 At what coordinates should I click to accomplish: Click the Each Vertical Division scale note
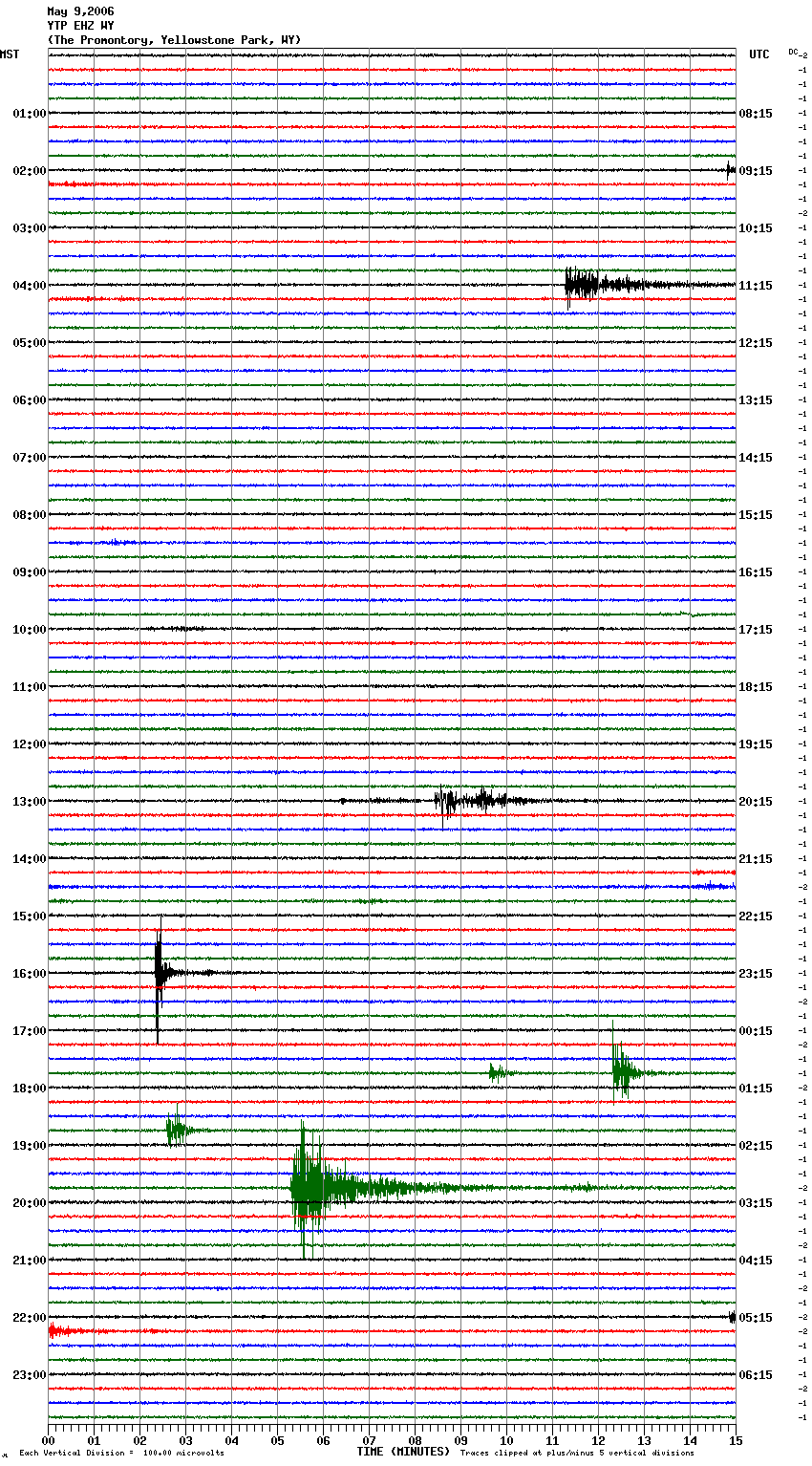(x=121, y=1453)
